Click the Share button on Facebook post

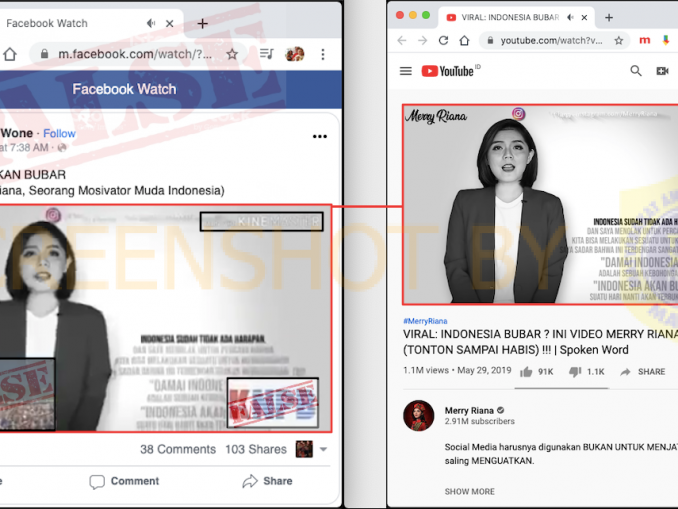tap(267, 481)
